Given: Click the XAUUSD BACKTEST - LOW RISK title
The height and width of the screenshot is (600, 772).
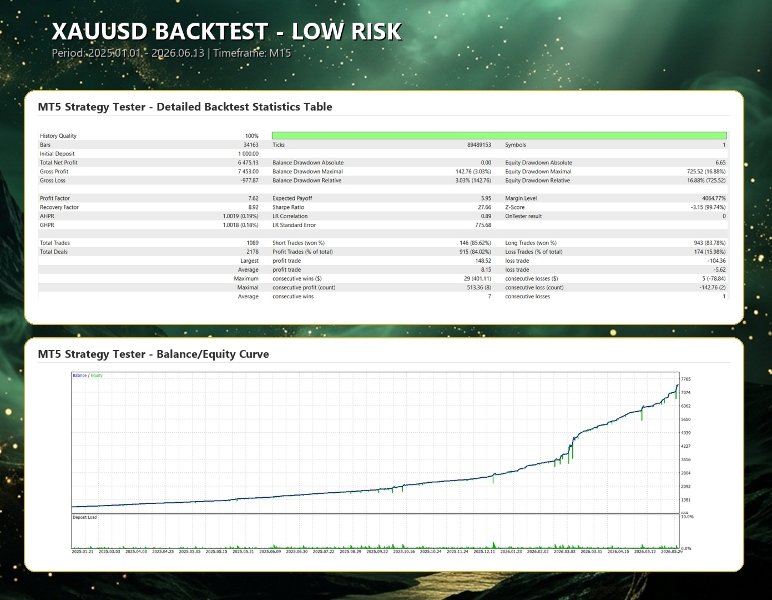Looking at the screenshot, I should coord(226,31).
